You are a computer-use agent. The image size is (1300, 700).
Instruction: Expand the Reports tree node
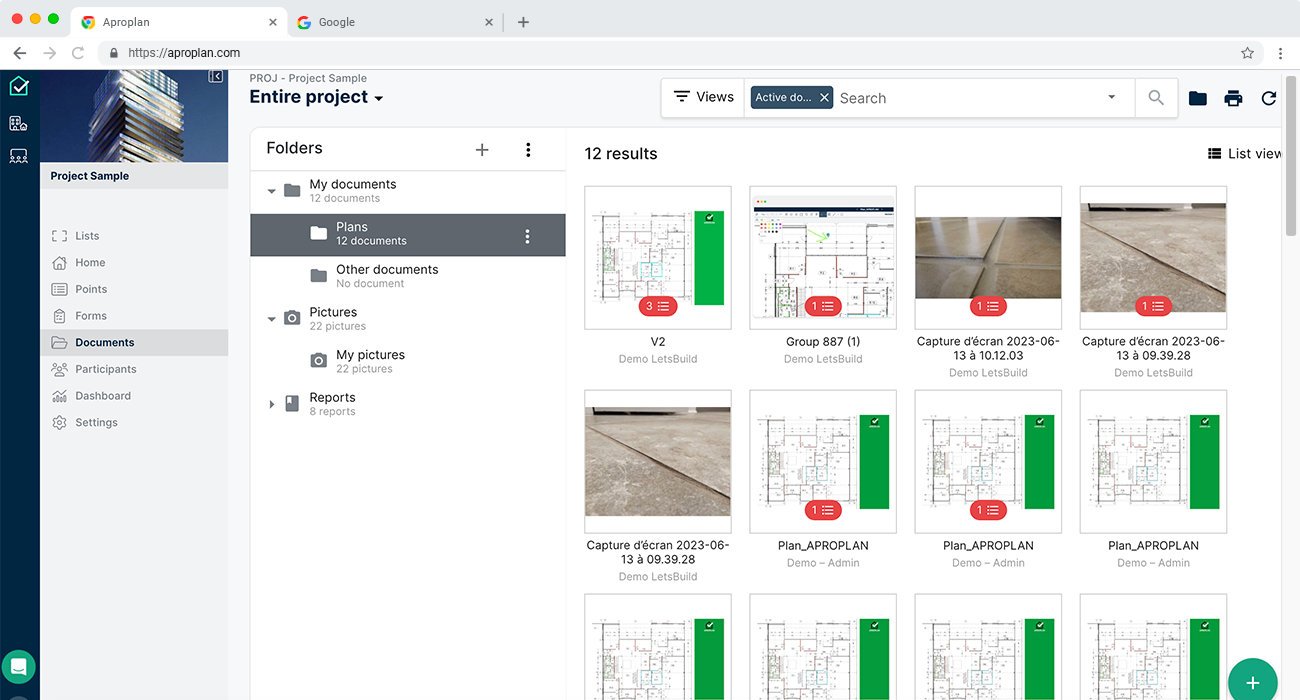click(271, 404)
